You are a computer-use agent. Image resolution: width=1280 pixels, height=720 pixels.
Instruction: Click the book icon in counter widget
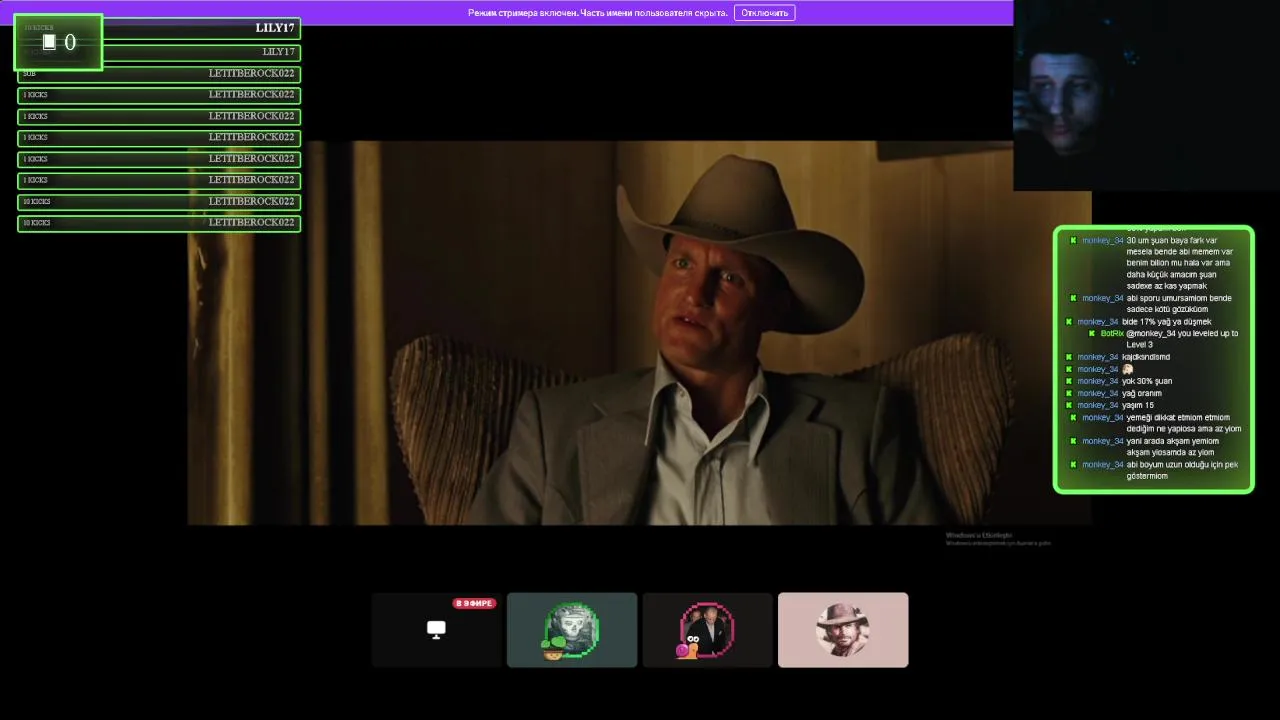pos(49,42)
